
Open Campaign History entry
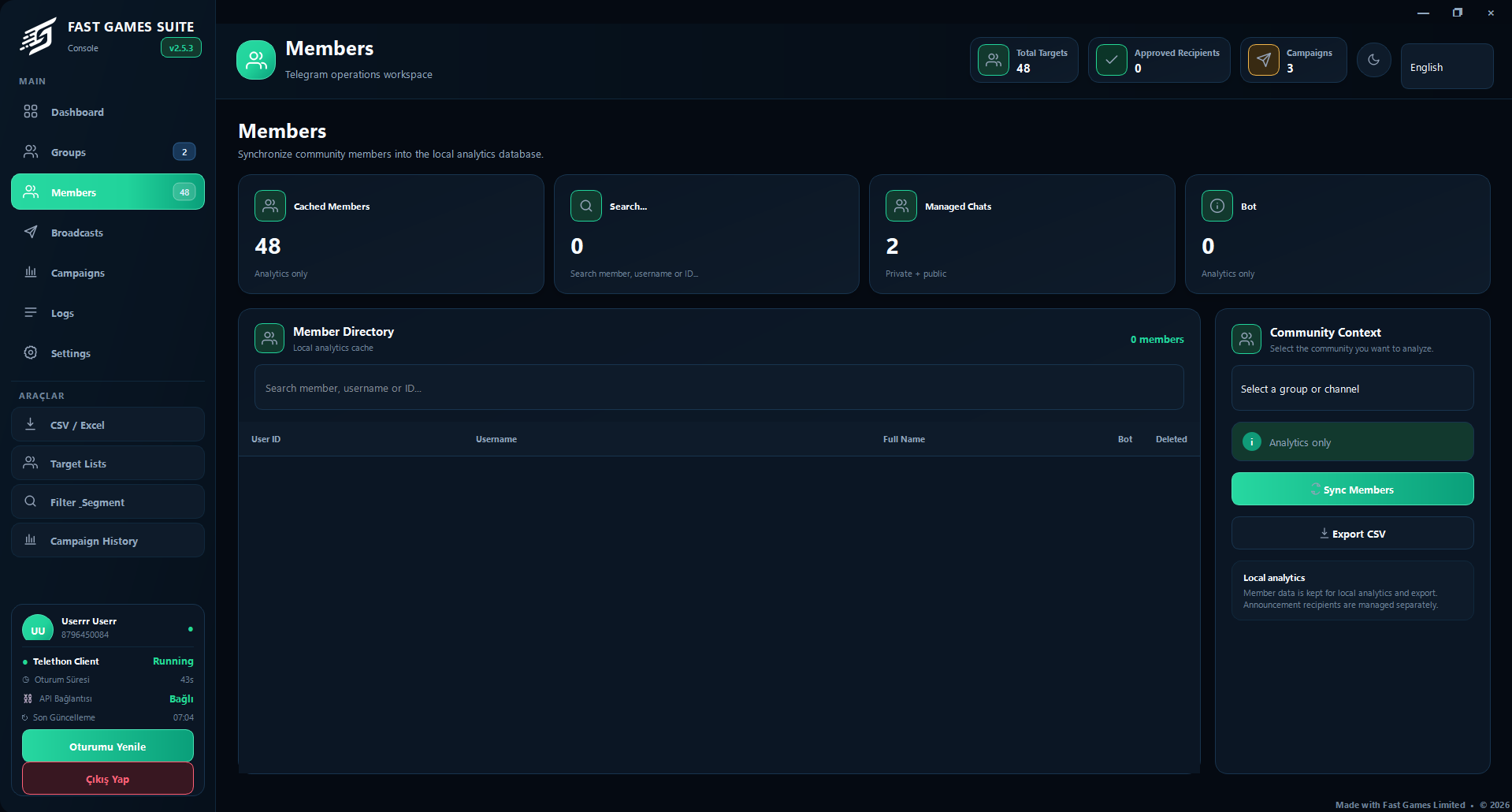[x=108, y=541]
